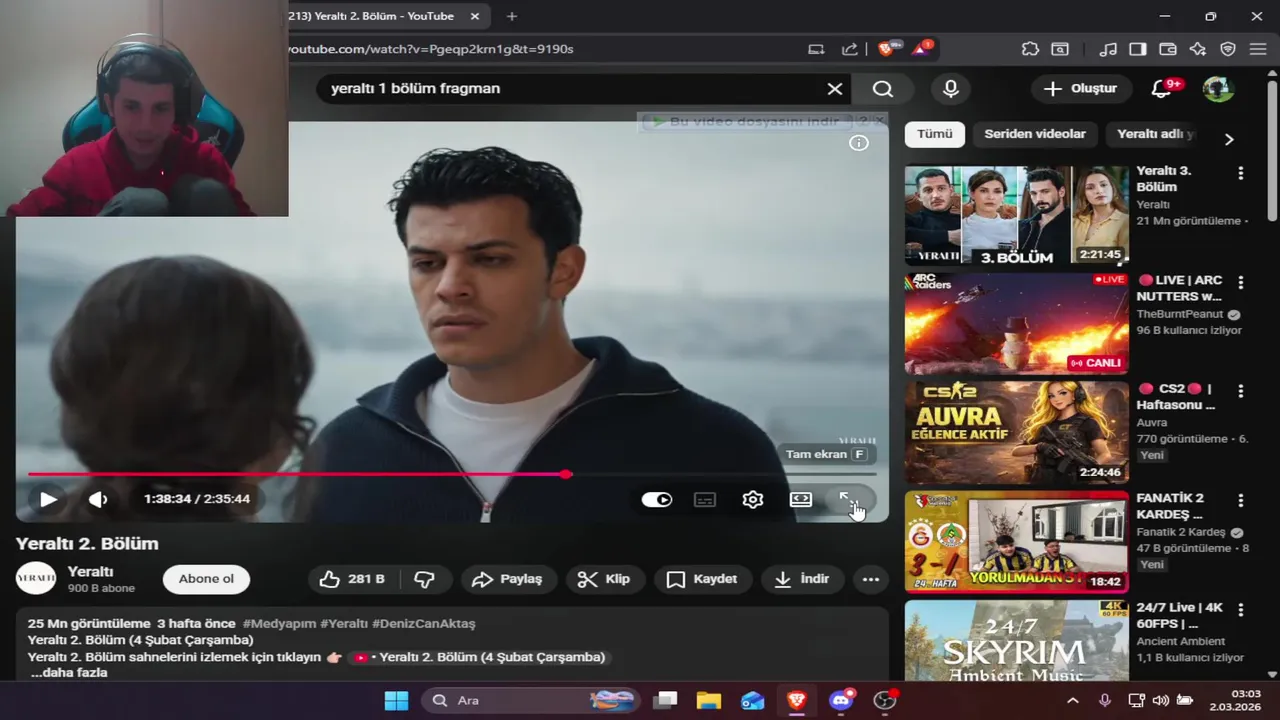Screen dimensions: 1280x720
Task: Start voice search with microphone
Action: 951,89
